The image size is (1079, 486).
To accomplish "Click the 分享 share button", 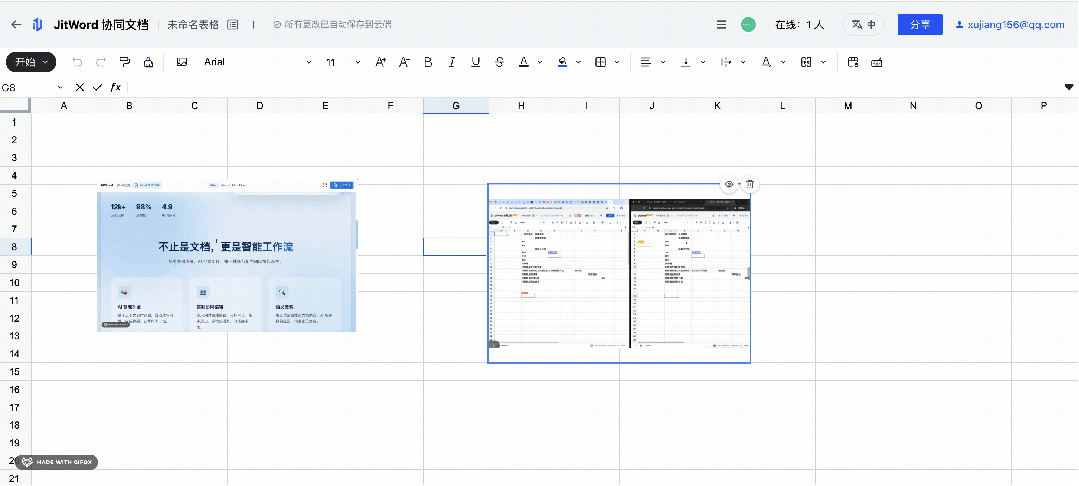I will coord(920,25).
